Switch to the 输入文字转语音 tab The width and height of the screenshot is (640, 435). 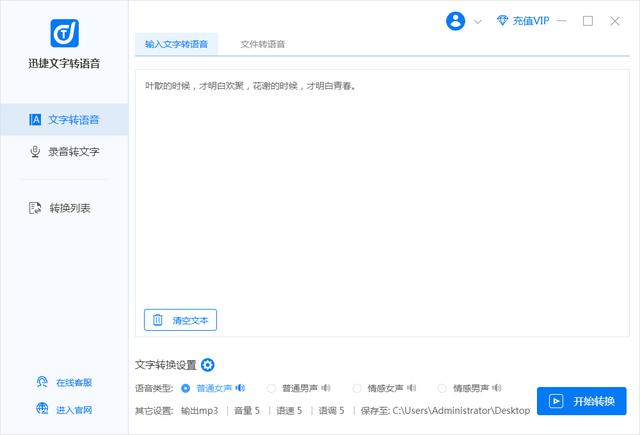click(176, 44)
